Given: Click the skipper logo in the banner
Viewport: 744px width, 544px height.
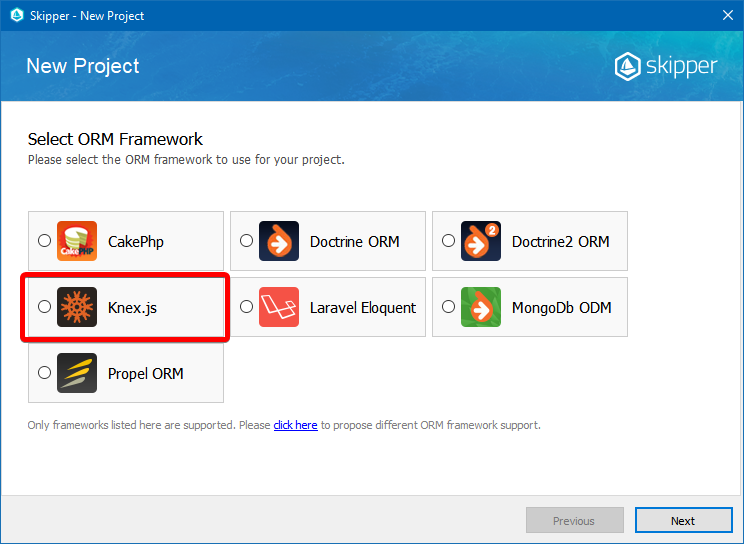Looking at the screenshot, I should 666,66.
